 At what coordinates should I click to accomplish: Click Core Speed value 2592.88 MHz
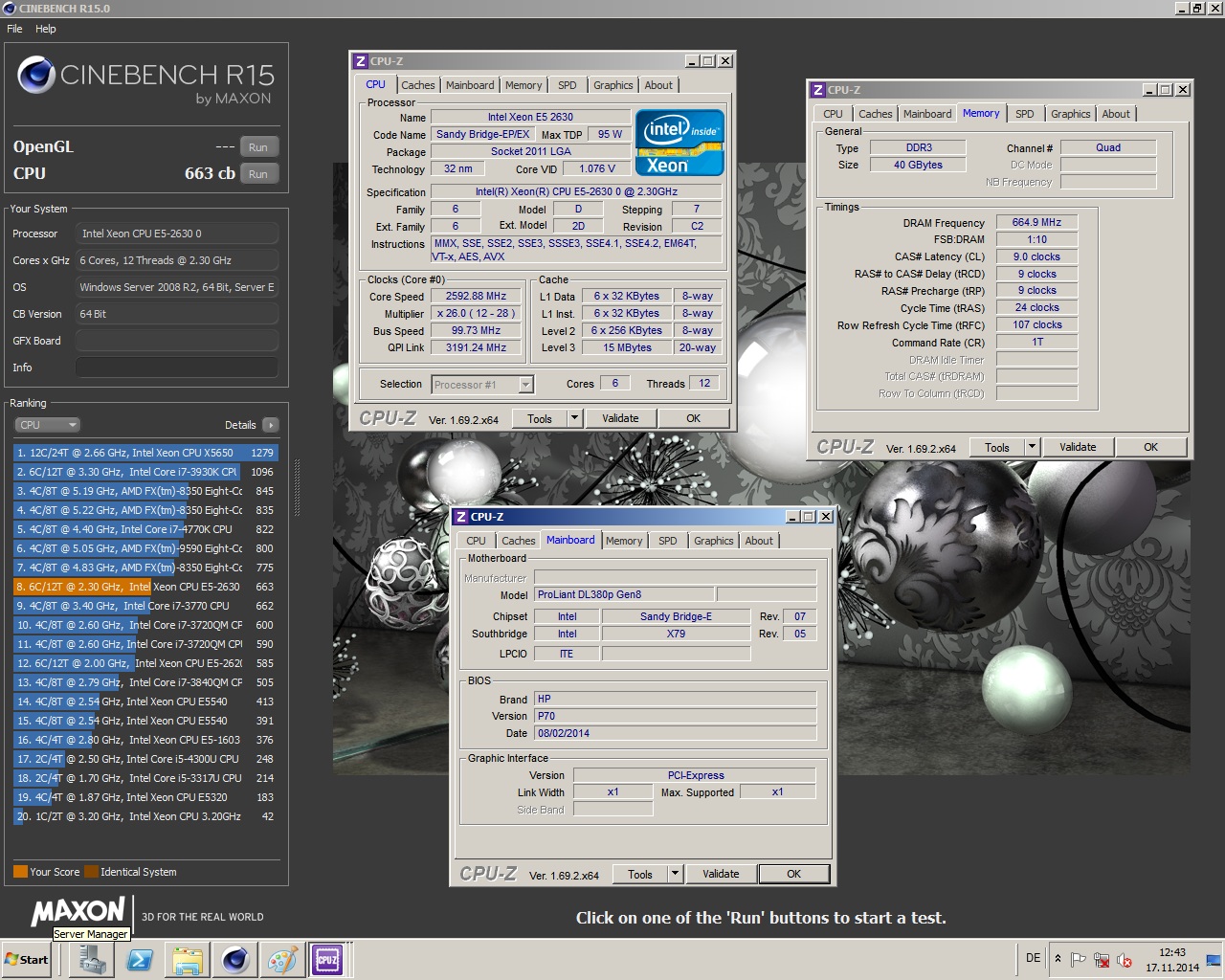476,297
